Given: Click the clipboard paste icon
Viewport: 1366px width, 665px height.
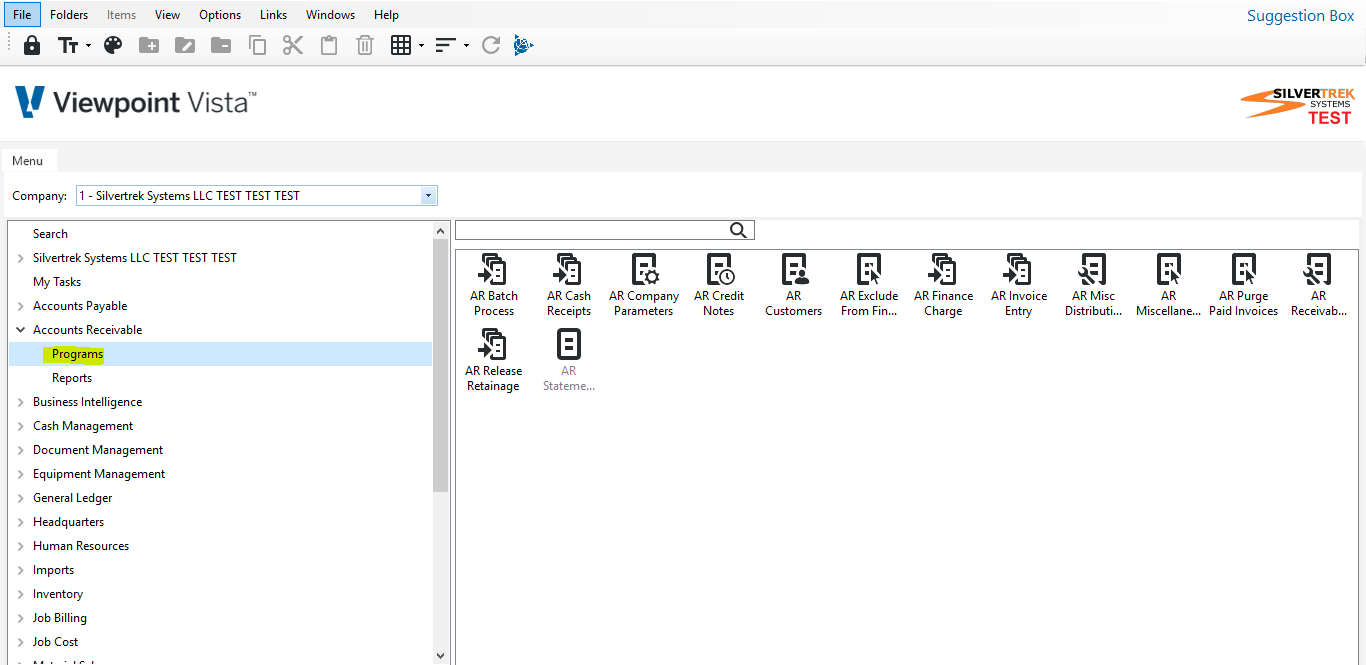Looking at the screenshot, I should pos(329,45).
